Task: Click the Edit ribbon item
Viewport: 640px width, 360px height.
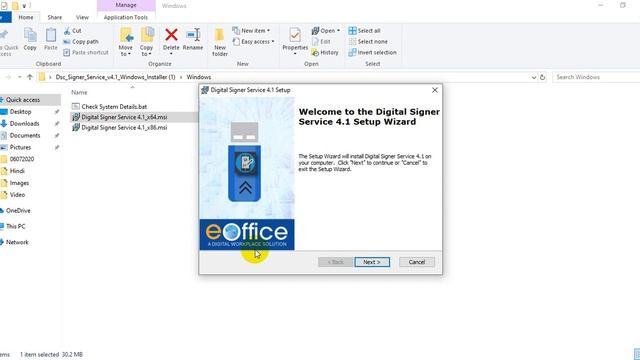Action: [321, 42]
